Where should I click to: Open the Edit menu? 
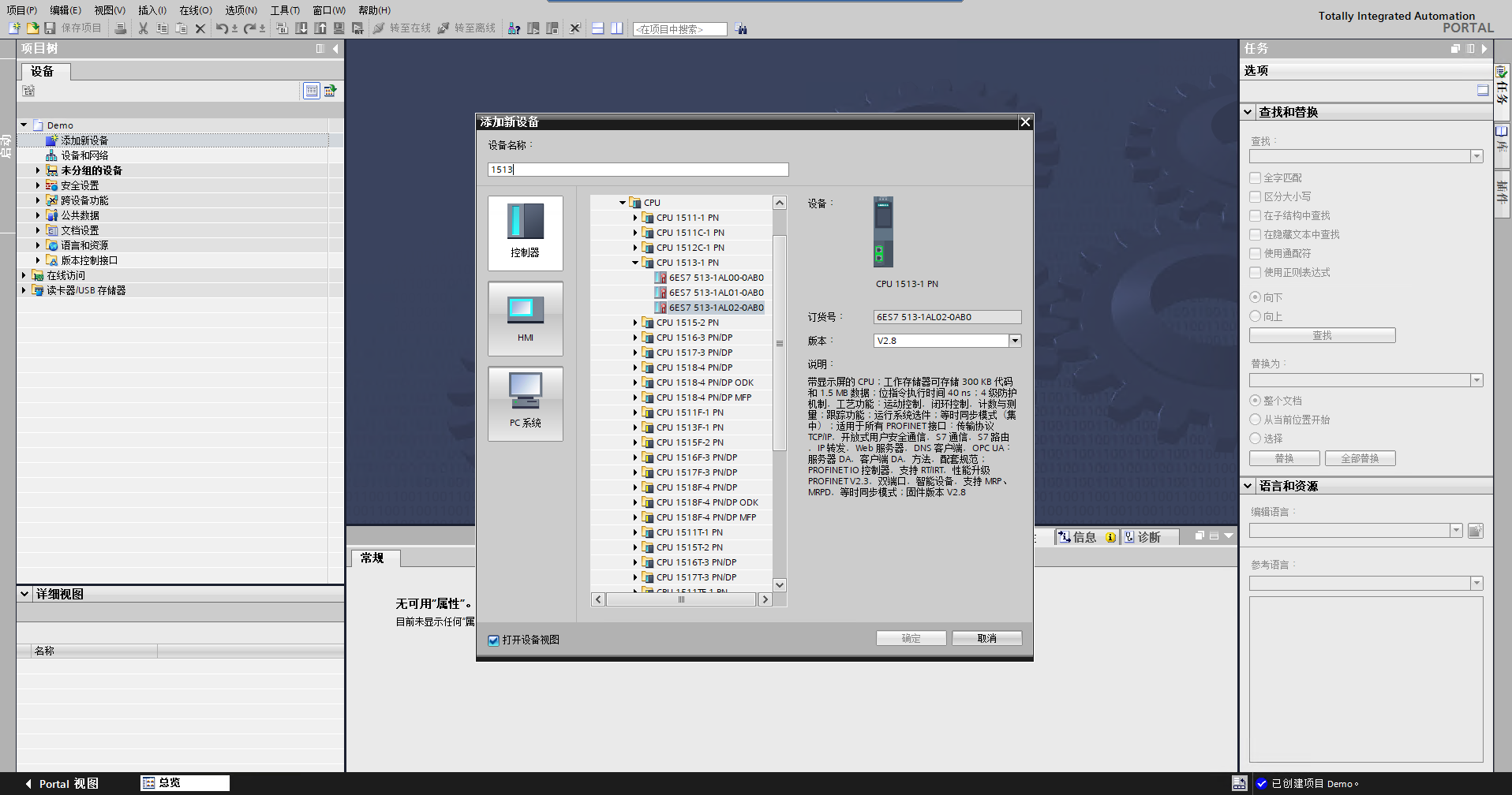coord(65,10)
